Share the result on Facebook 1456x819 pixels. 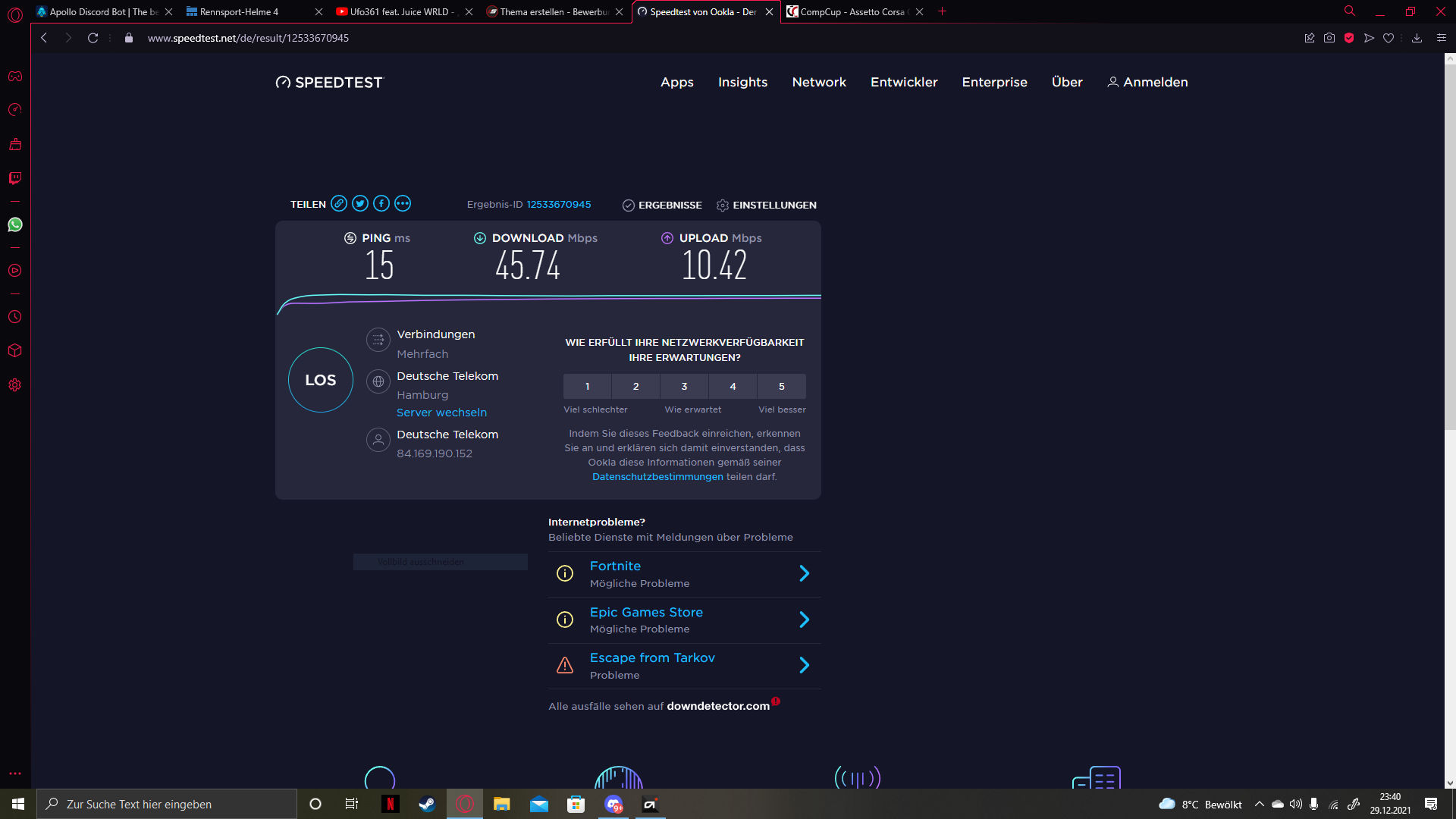[x=381, y=203]
